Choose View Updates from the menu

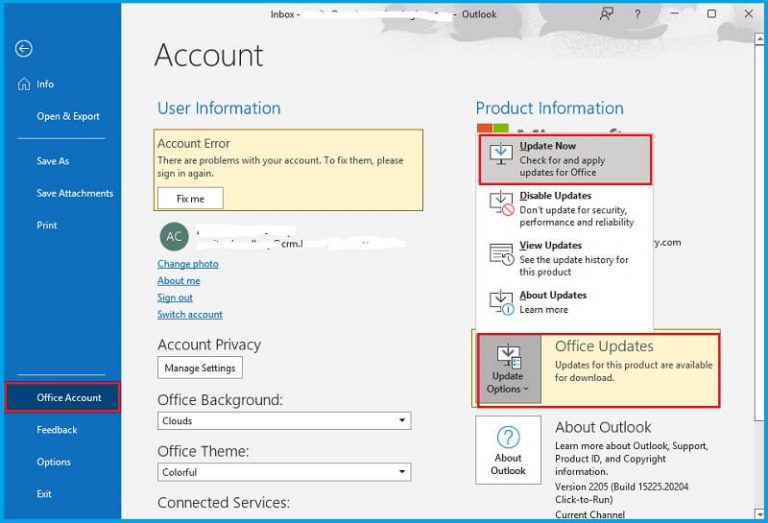[x=565, y=259]
